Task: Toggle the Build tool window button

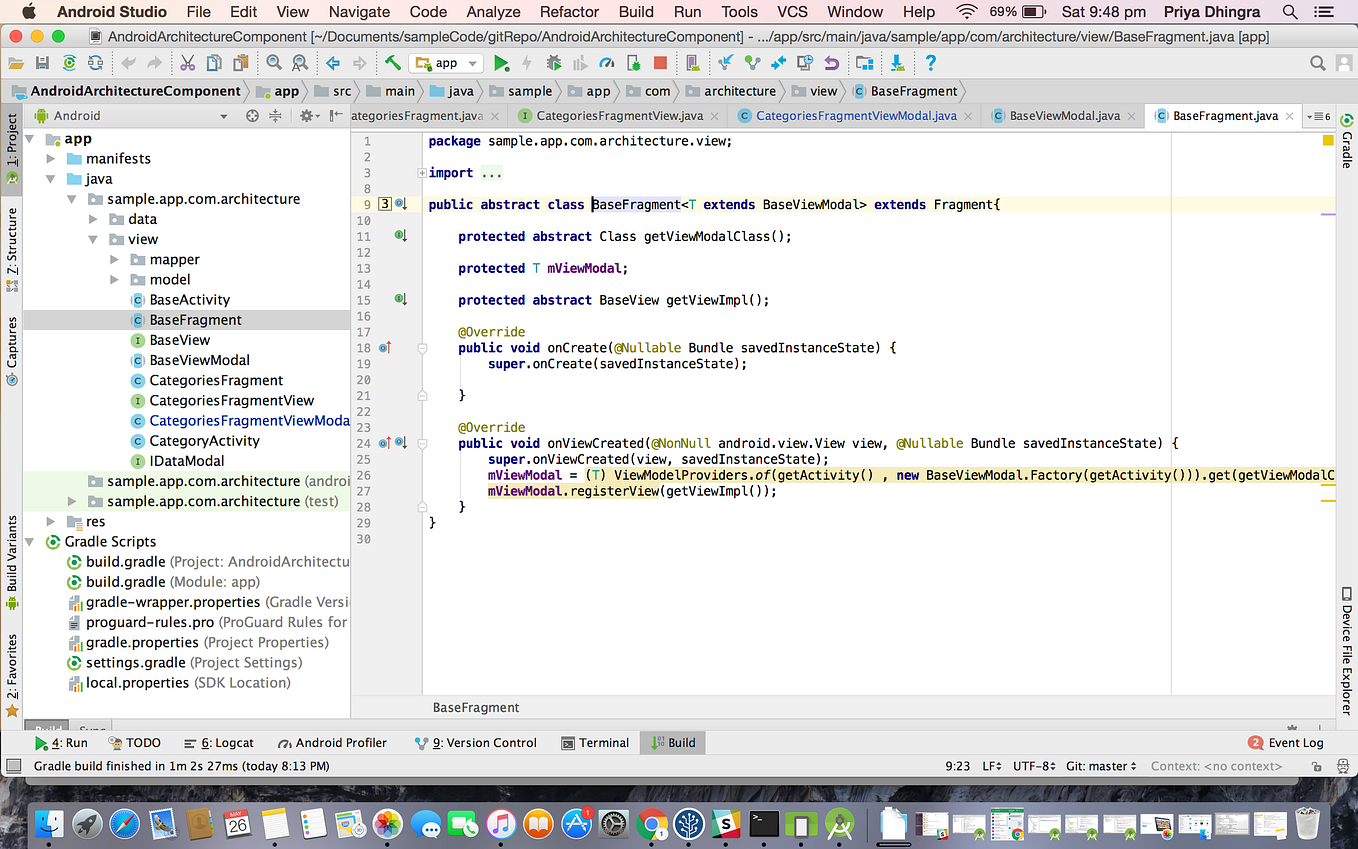Action: tap(673, 743)
